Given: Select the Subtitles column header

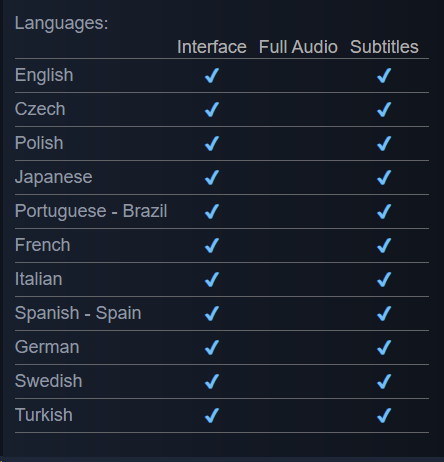Looking at the screenshot, I should pyautogui.click(x=384, y=47).
